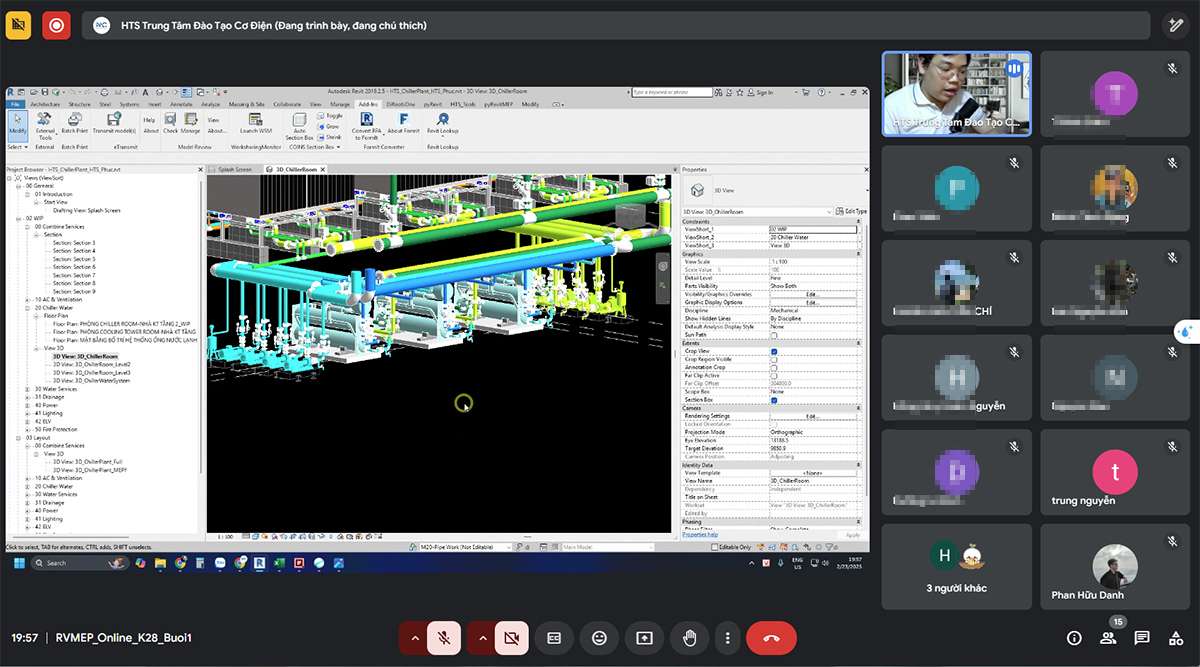The width and height of the screenshot is (1200, 667).
Task: Switch to the Architecture ribbon tab
Action: tap(46, 103)
